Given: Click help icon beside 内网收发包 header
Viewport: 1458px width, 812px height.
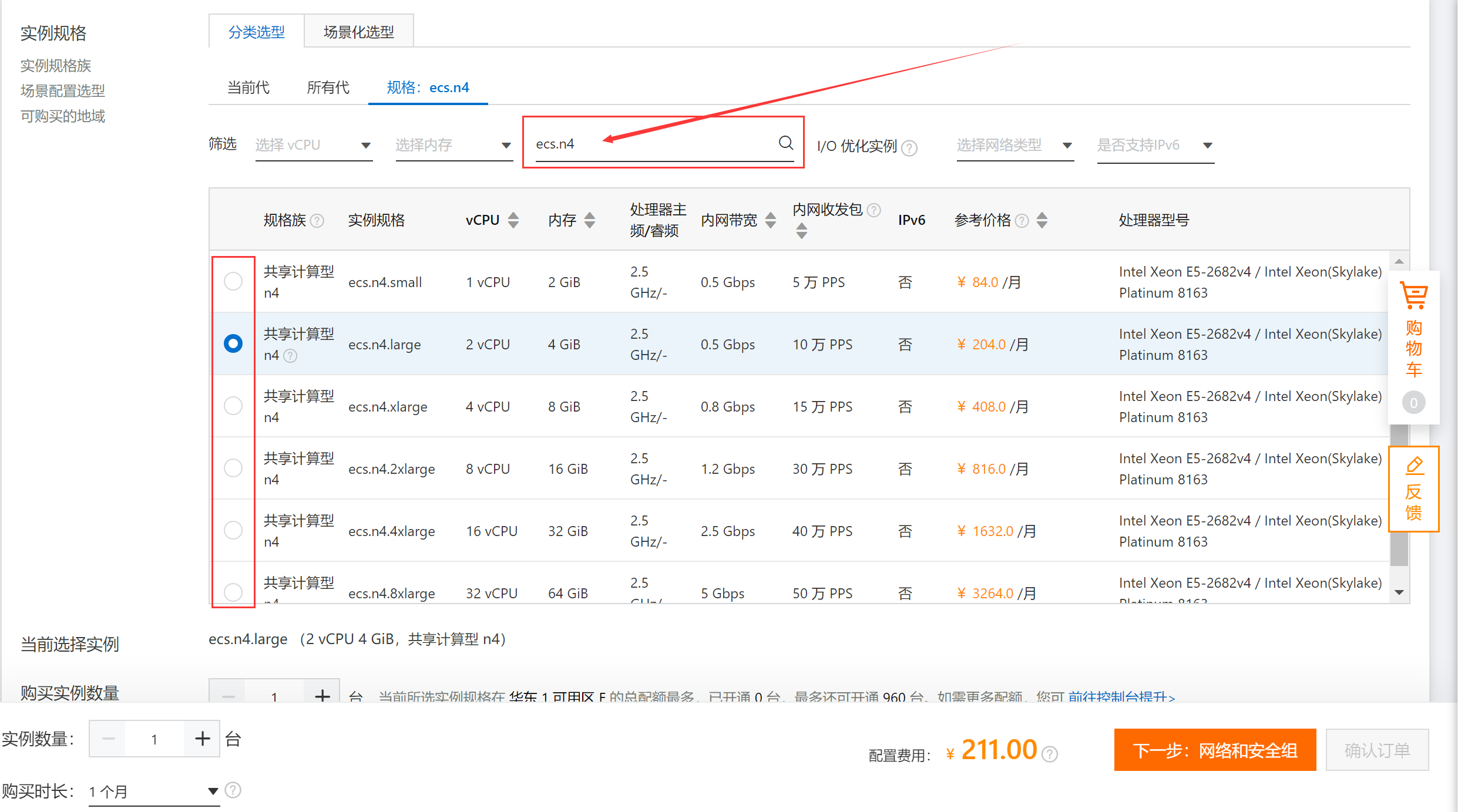Looking at the screenshot, I should click(x=874, y=210).
